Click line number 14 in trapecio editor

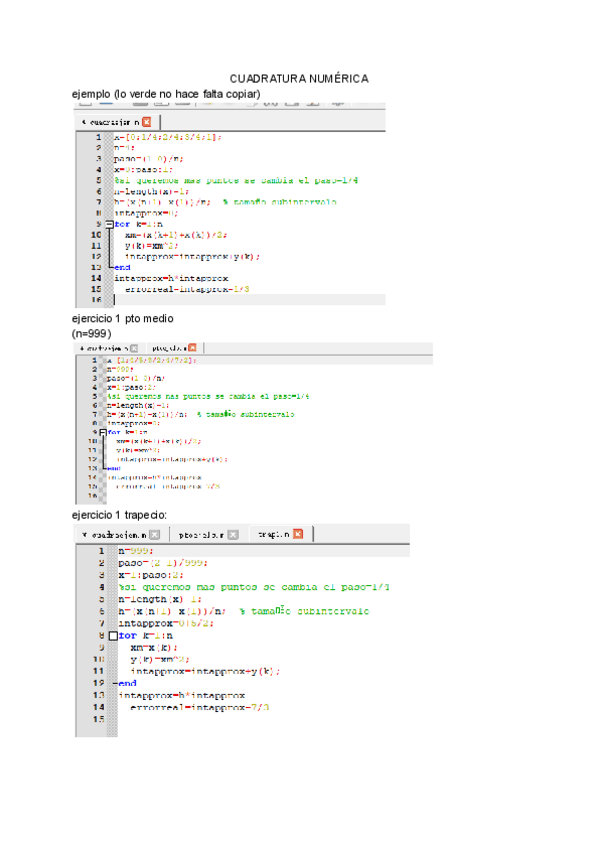tap(97, 707)
